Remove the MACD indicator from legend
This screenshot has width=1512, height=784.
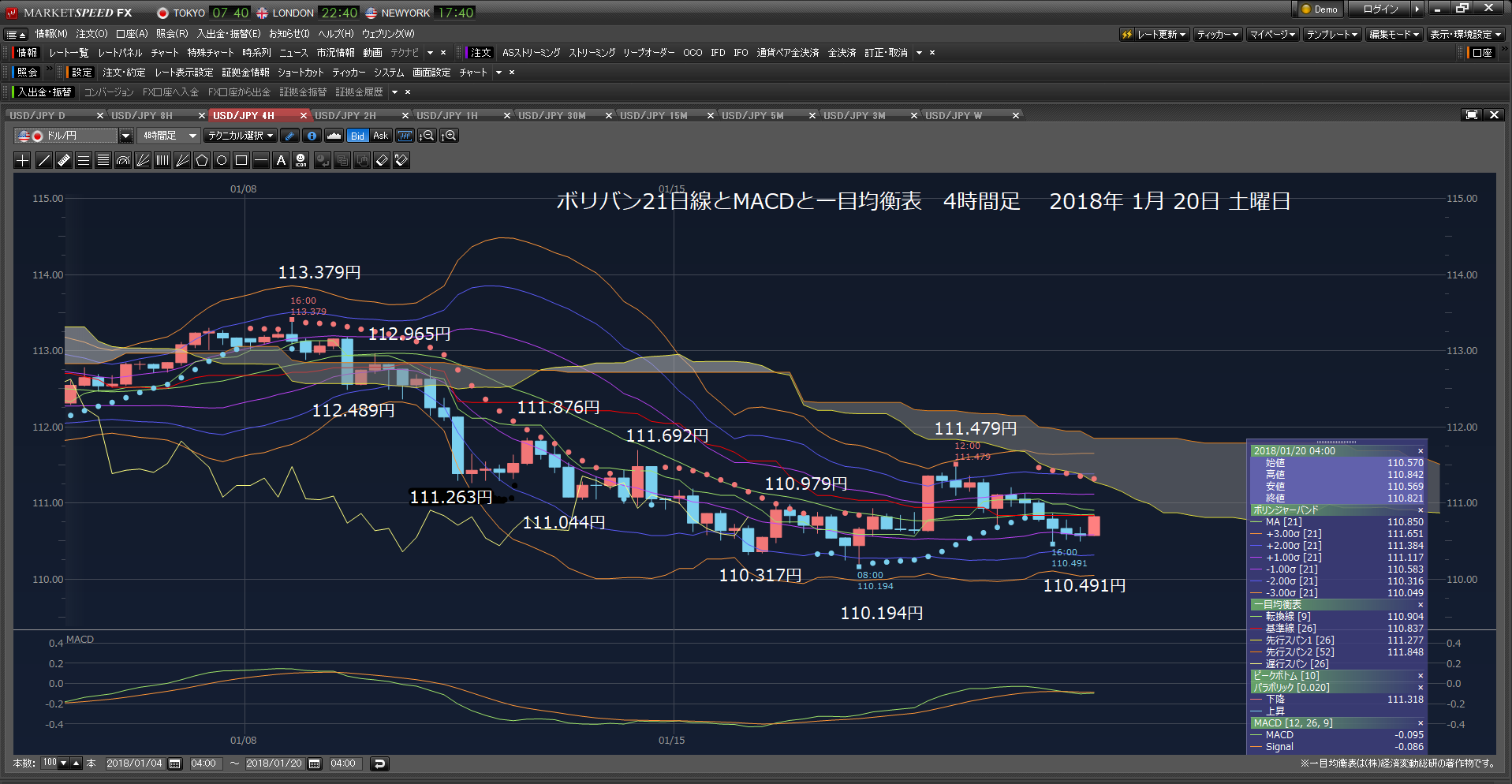point(1421,723)
